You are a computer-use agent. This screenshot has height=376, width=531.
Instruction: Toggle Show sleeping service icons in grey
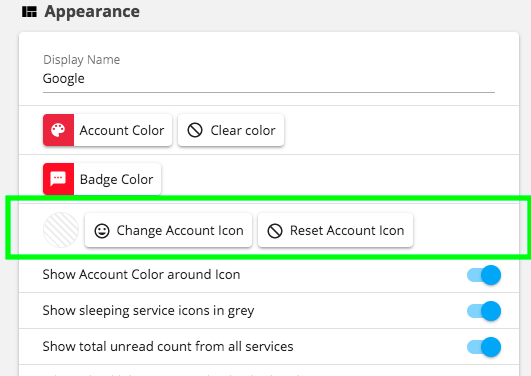click(484, 311)
